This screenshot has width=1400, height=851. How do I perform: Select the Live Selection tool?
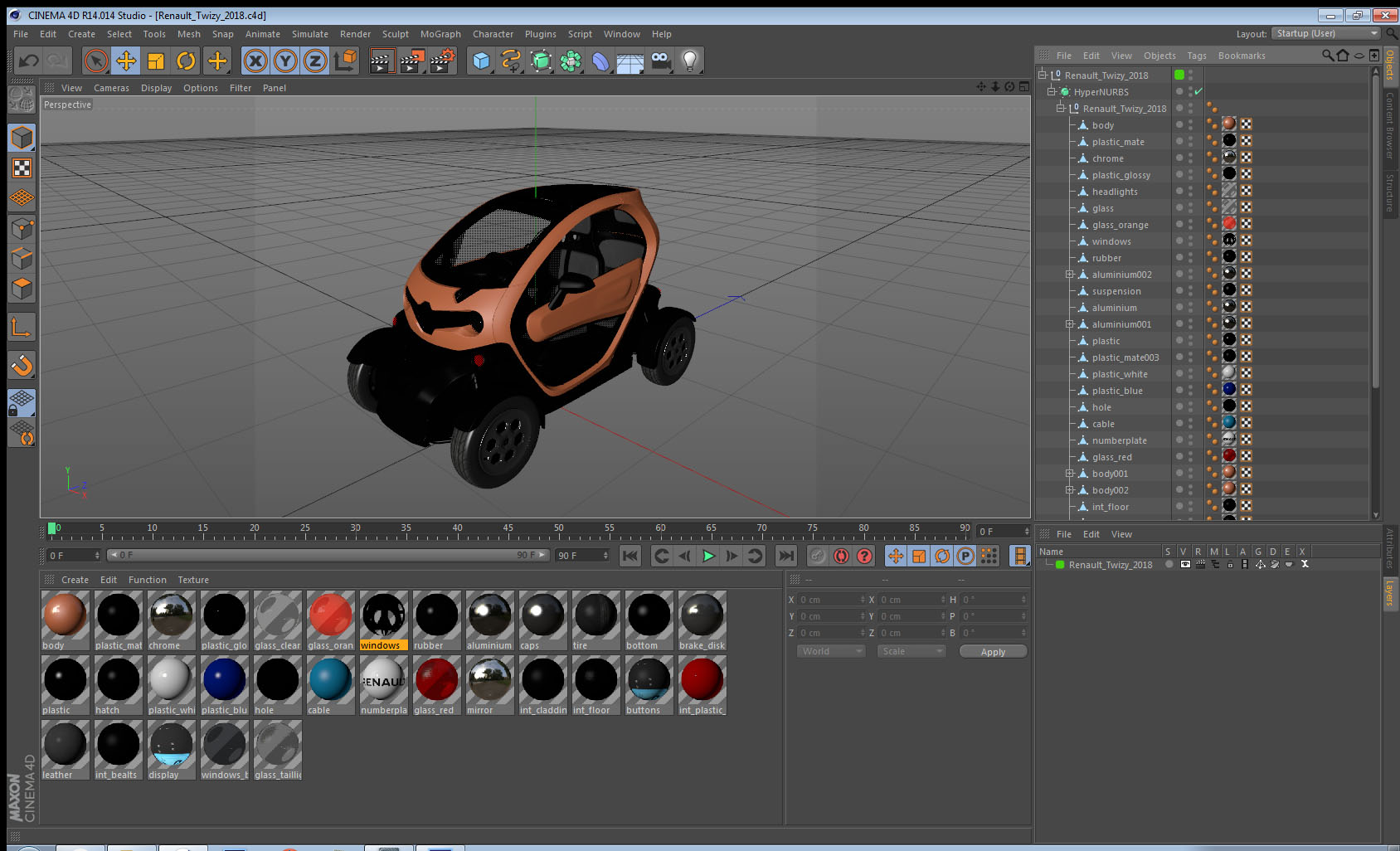coord(96,61)
